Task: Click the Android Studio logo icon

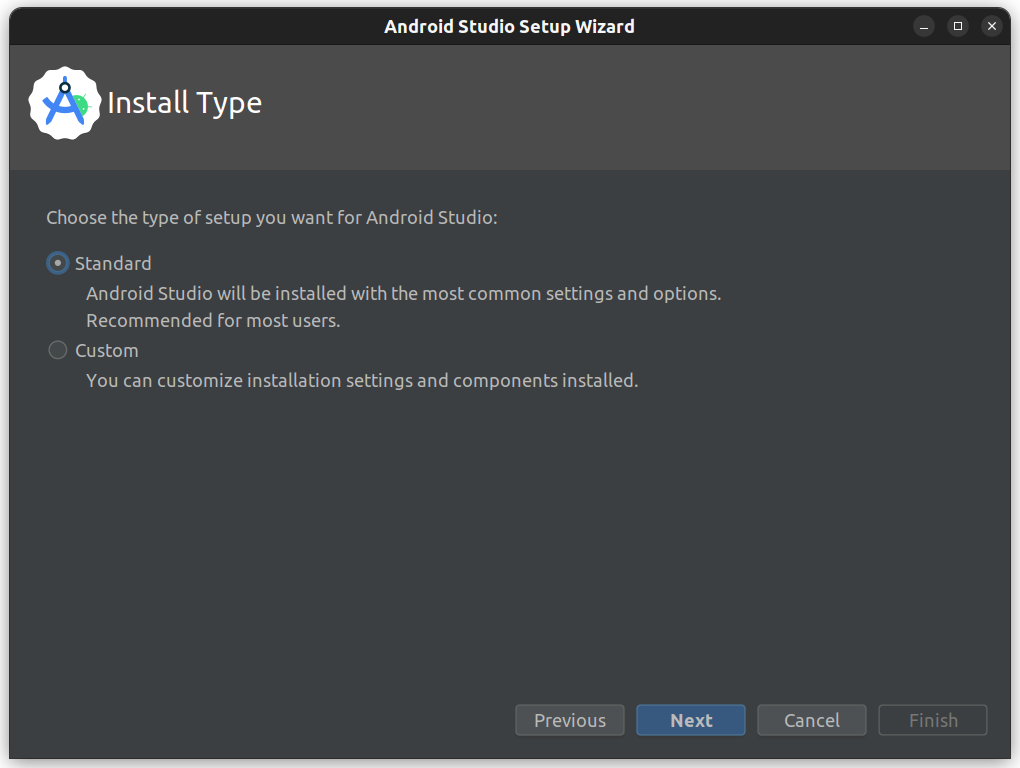Action: coord(64,103)
